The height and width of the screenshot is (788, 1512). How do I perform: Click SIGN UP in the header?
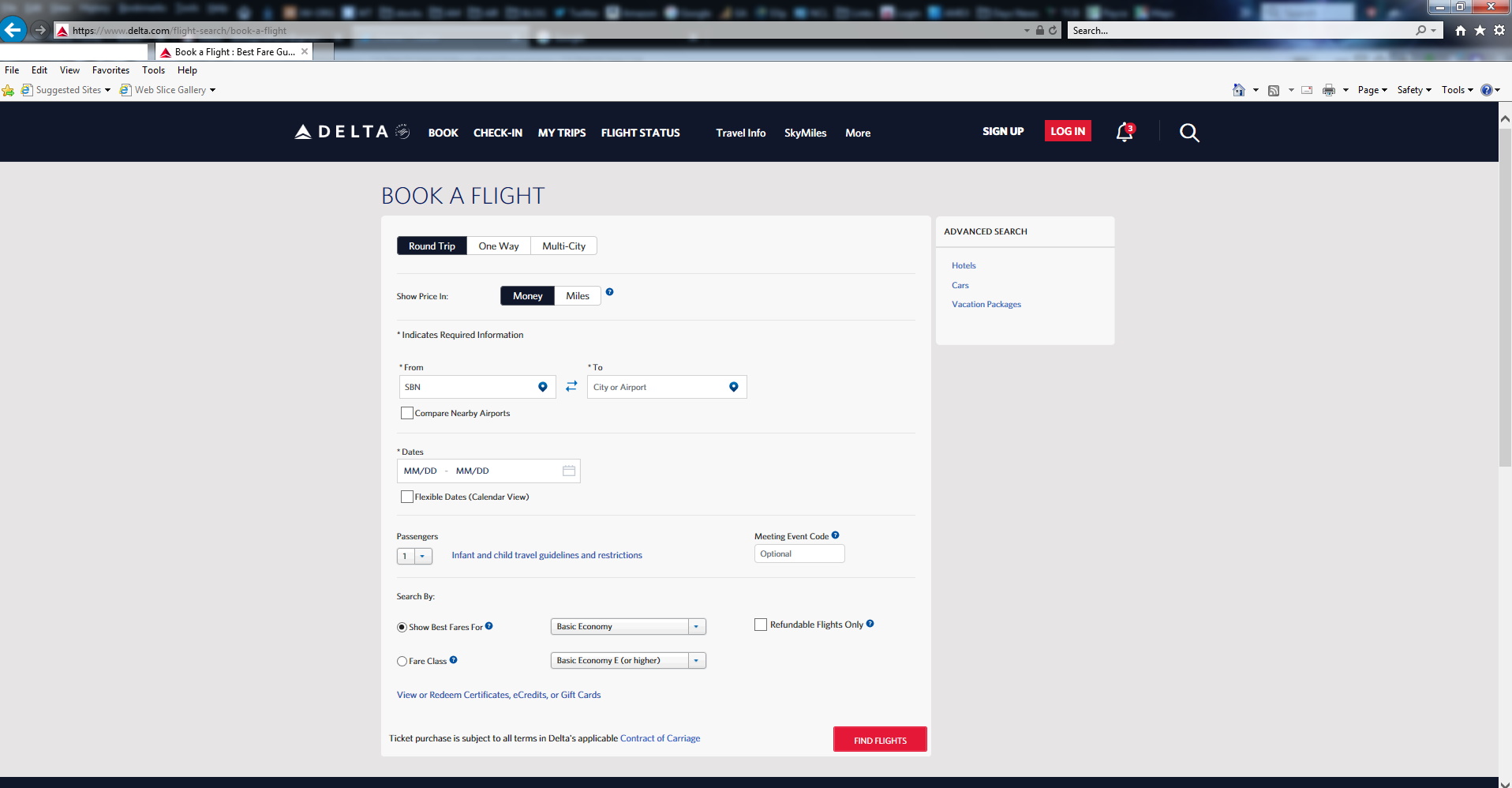[x=1003, y=131]
